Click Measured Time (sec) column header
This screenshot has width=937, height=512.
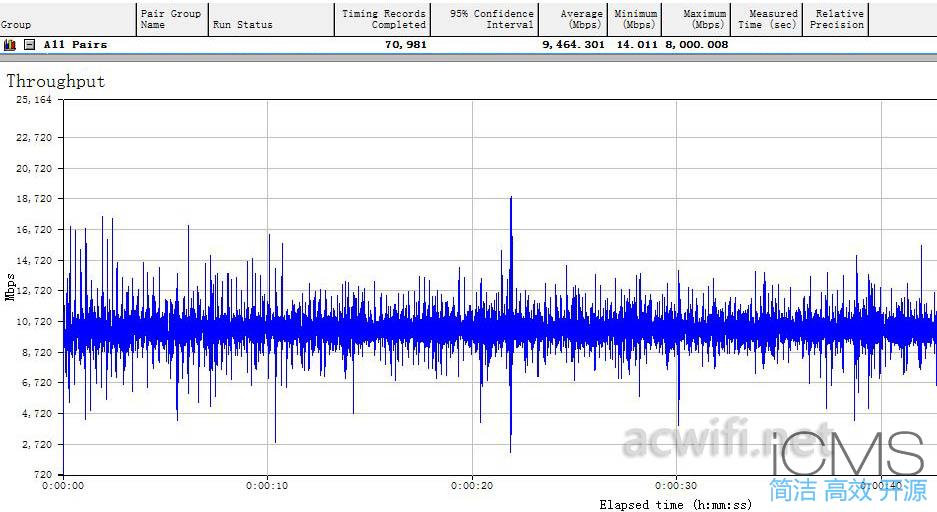coord(766,19)
